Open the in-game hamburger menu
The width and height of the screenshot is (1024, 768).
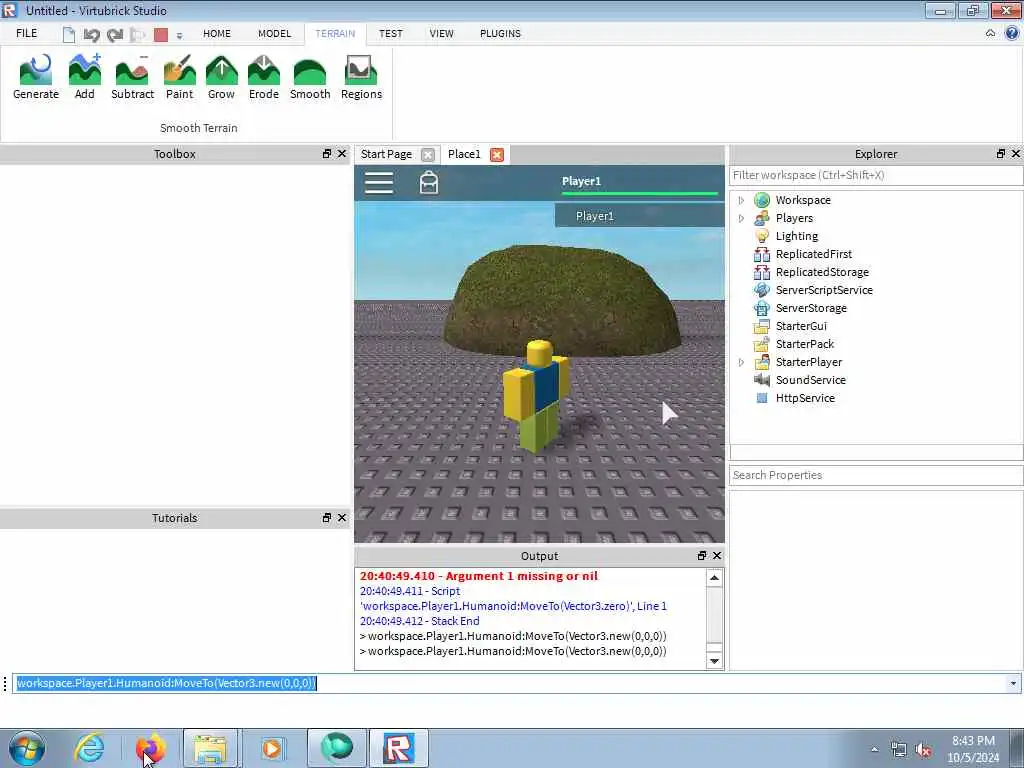click(379, 183)
